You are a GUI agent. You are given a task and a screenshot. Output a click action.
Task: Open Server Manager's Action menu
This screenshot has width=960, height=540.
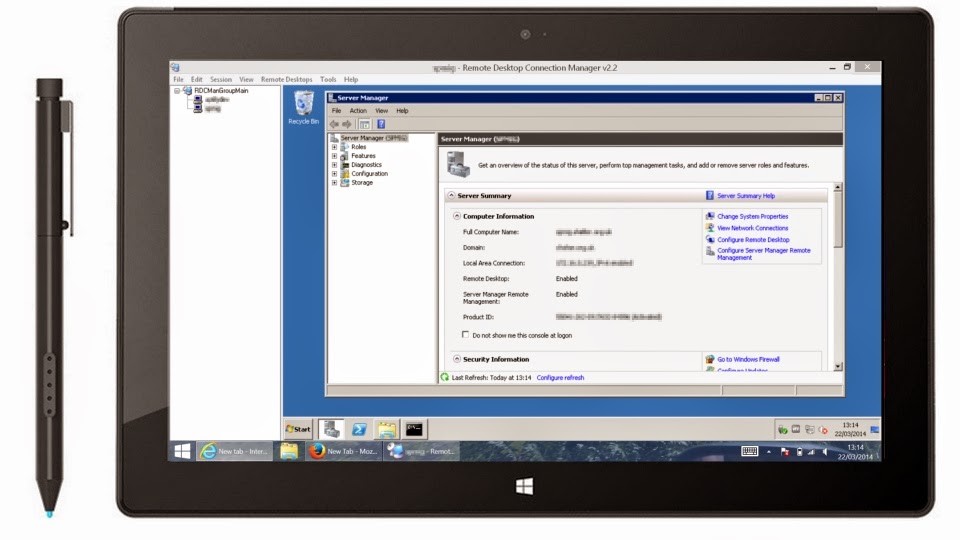pyautogui.click(x=358, y=111)
